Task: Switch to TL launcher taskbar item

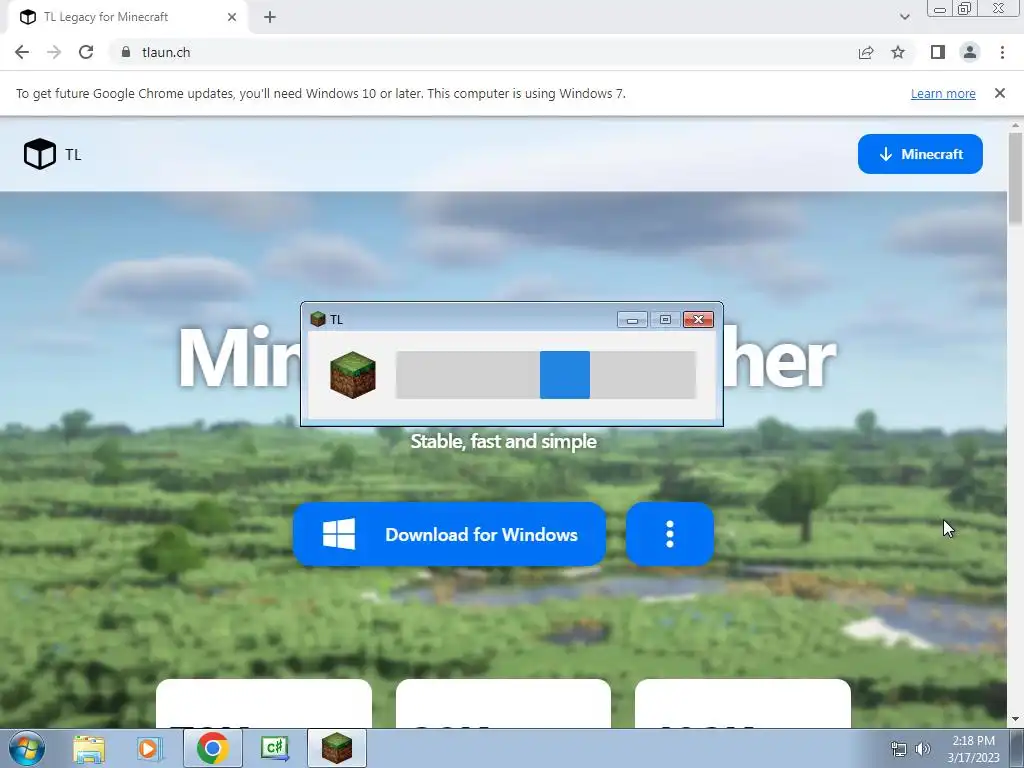Action: (x=337, y=748)
